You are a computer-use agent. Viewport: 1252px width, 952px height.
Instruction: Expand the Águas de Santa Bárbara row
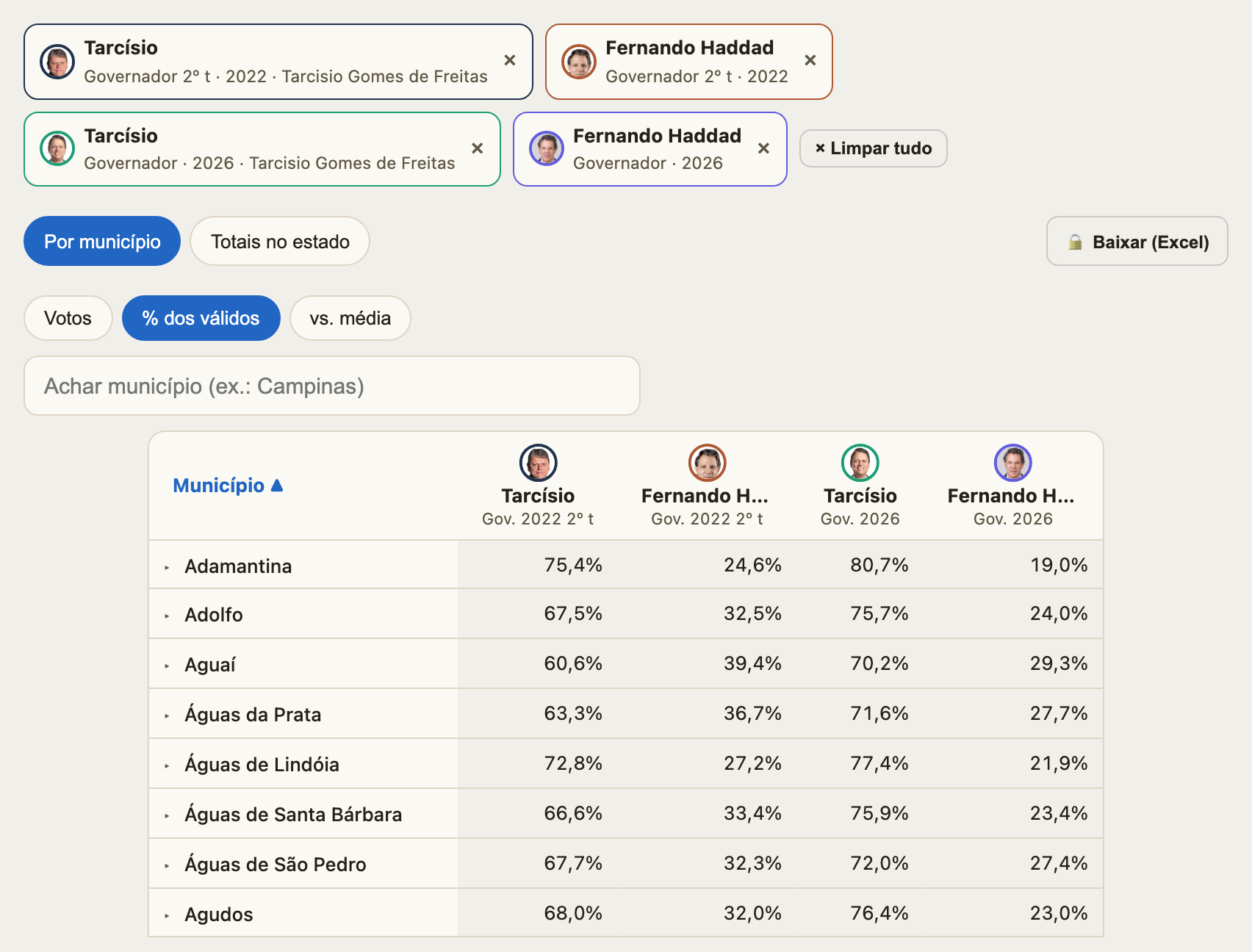tap(167, 815)
